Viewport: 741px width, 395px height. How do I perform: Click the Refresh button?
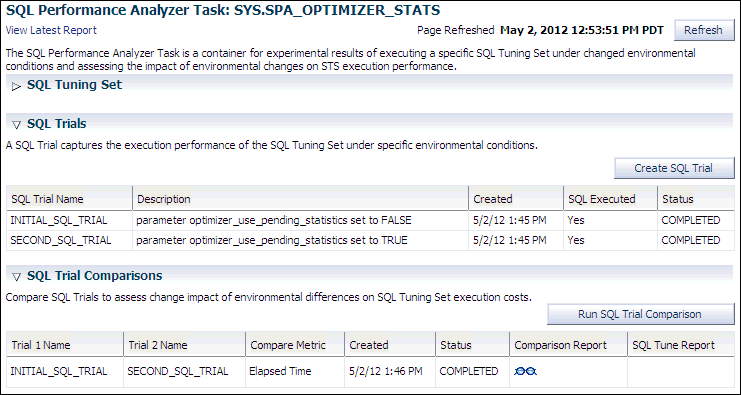coord(703,31)
